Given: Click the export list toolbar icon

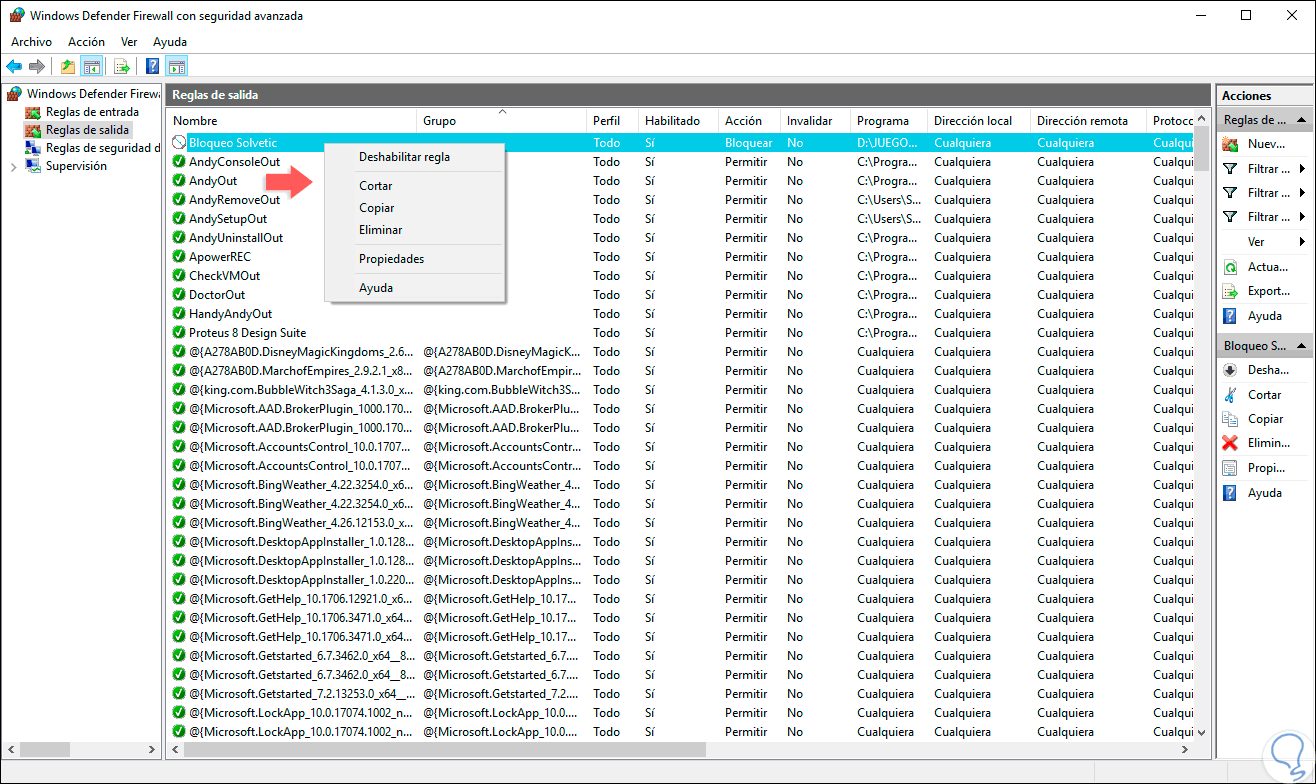Looking at the screenshot, I should (122, 67).
